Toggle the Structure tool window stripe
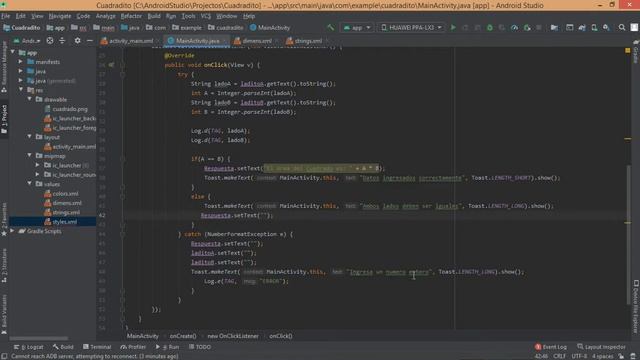640x360 pixels. [x=4, y=266]
